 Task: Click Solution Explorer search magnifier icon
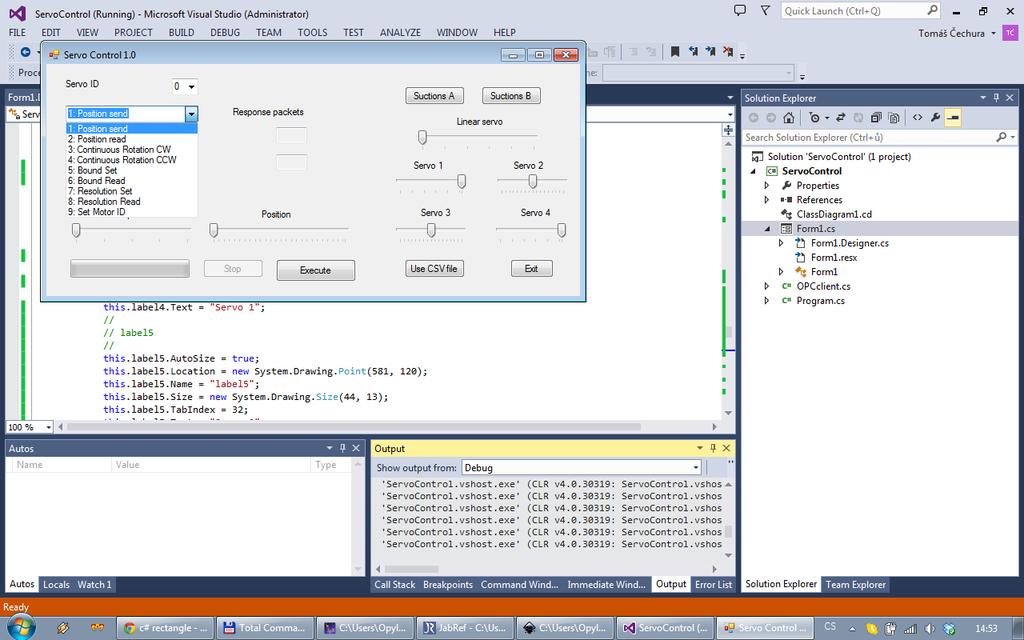pyautogui.click(x=1001, y=137)
